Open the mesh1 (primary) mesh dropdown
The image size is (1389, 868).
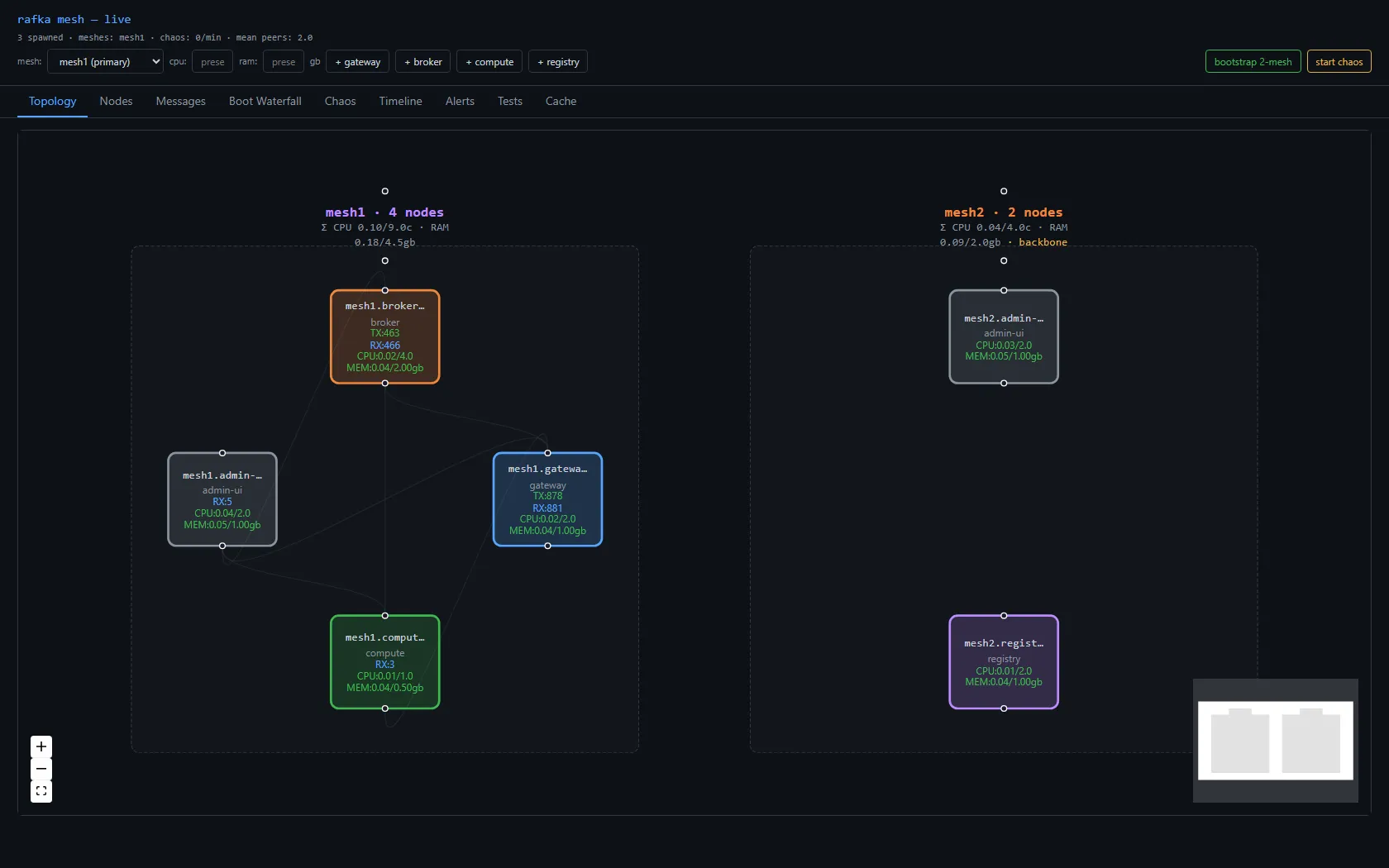click(105, 61)
